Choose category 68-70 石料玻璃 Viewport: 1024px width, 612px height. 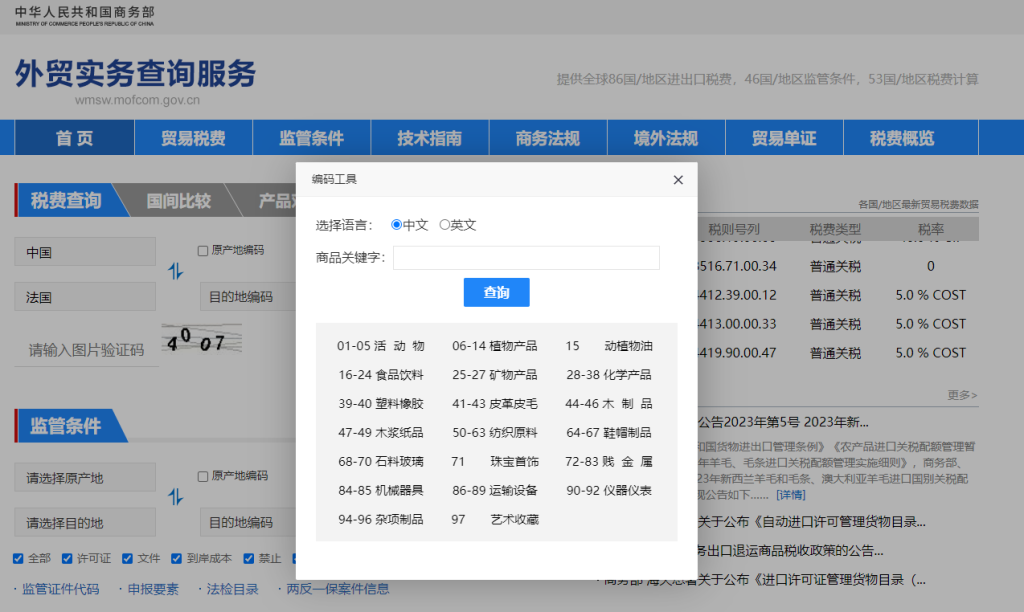[x=381, y=461]
